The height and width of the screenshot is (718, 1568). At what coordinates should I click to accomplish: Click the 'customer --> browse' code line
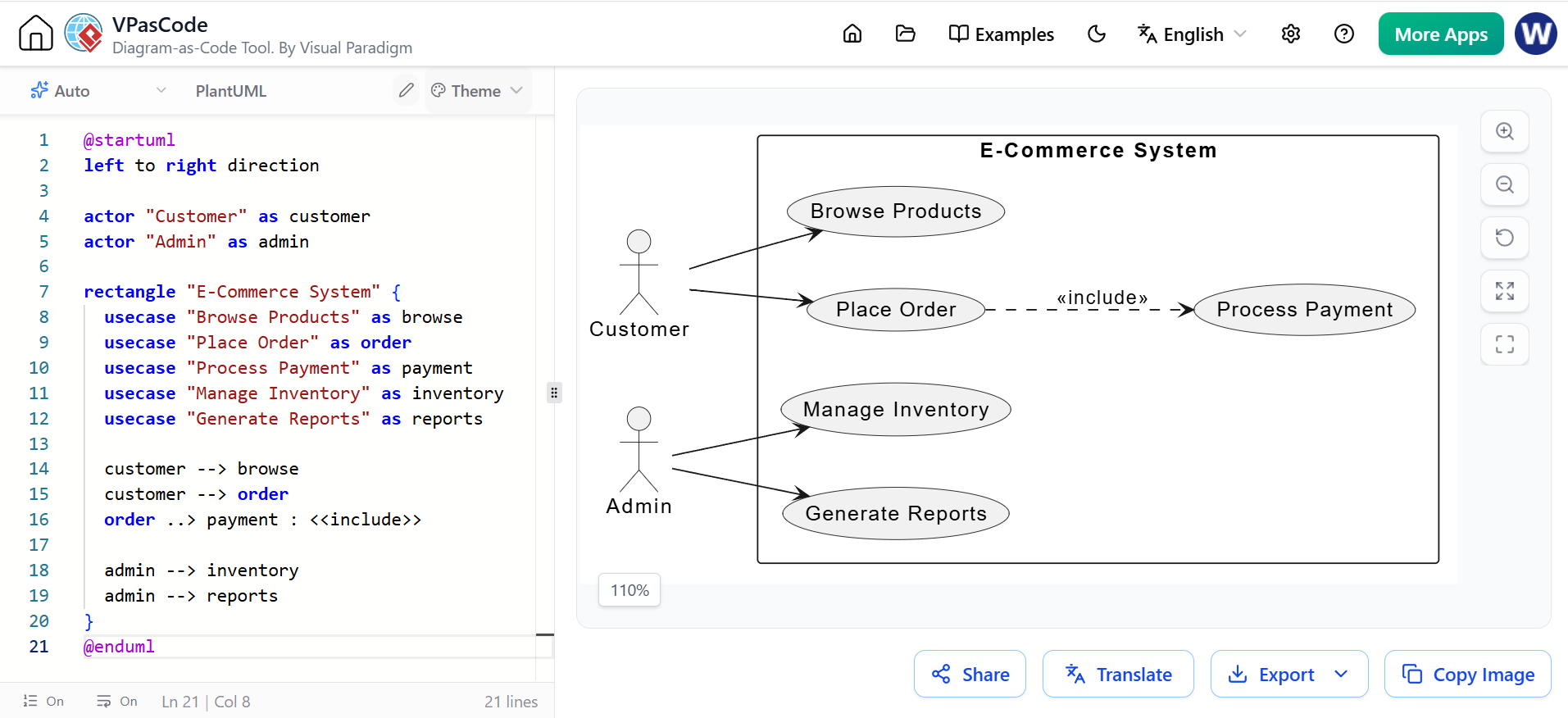point(202,469)
